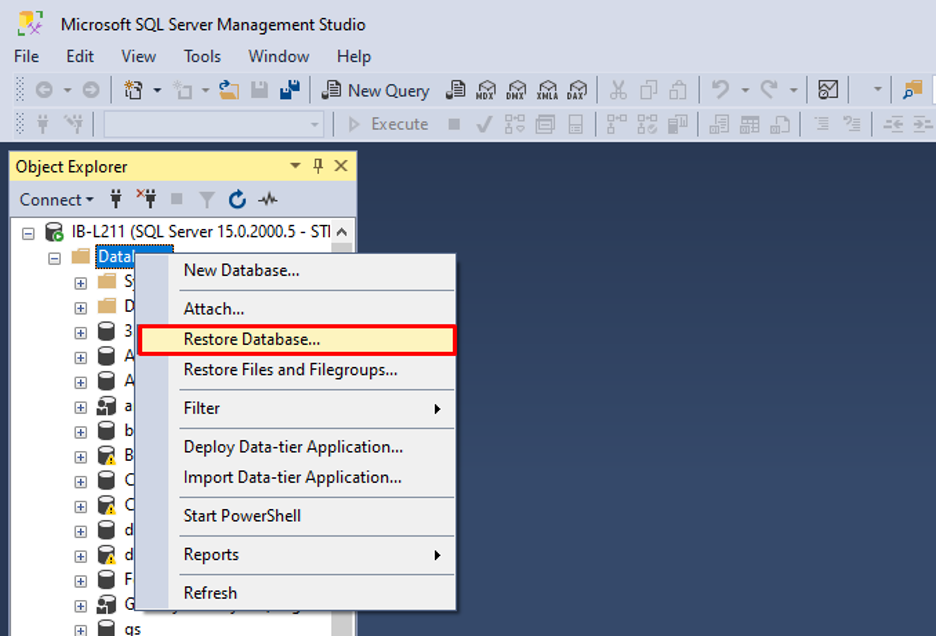Click the Activity Monitor pulse icon
Viewport: 936px width, 636px height.
click(267, 199)
